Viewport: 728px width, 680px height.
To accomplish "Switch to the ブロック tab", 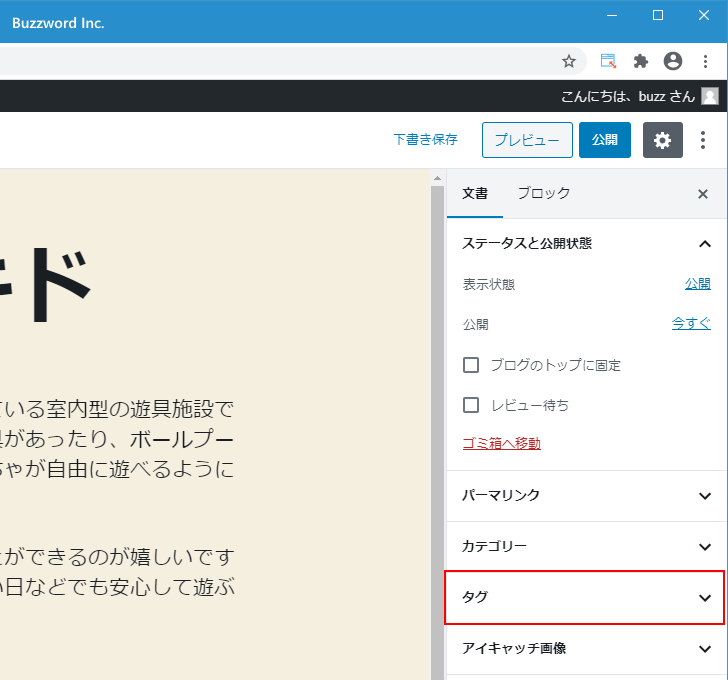I will click(x=544, y=194).
